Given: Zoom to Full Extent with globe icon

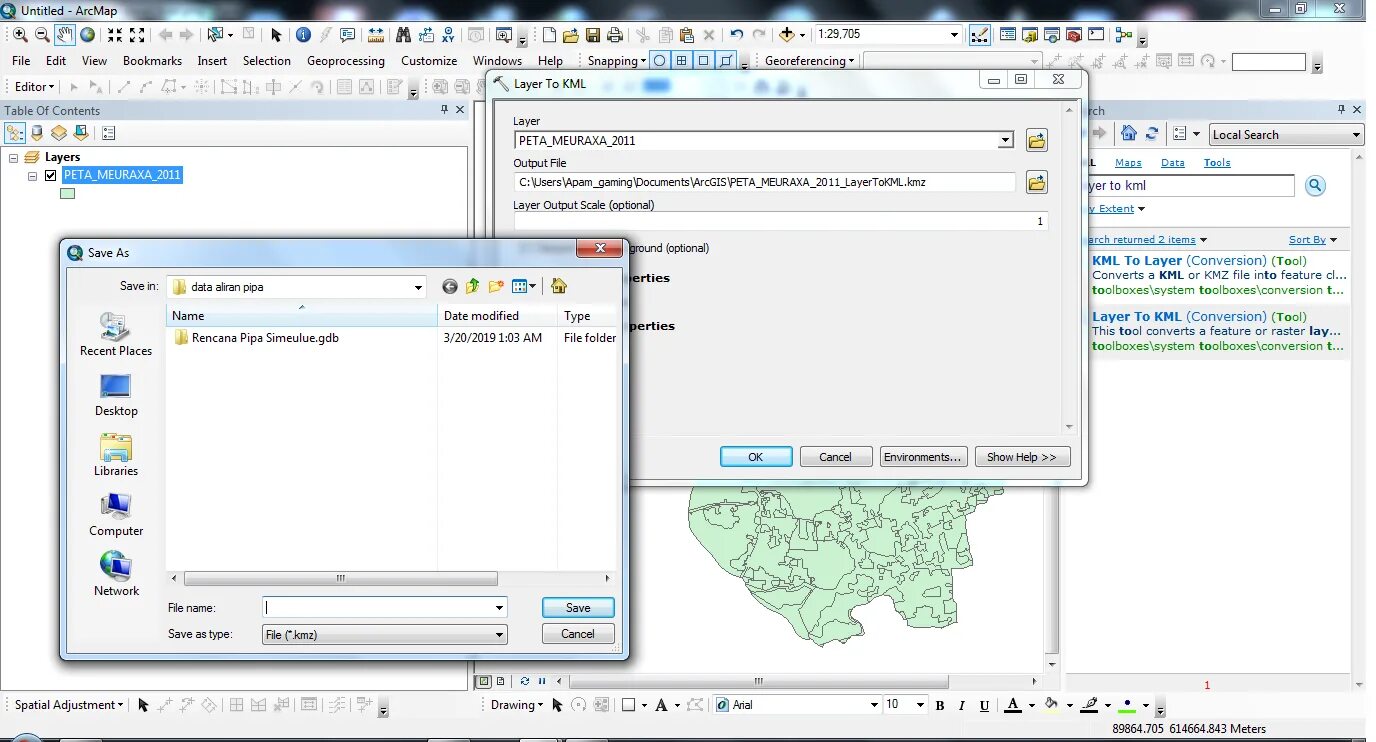Looking at the screenshot, I should tap(88, 35).
